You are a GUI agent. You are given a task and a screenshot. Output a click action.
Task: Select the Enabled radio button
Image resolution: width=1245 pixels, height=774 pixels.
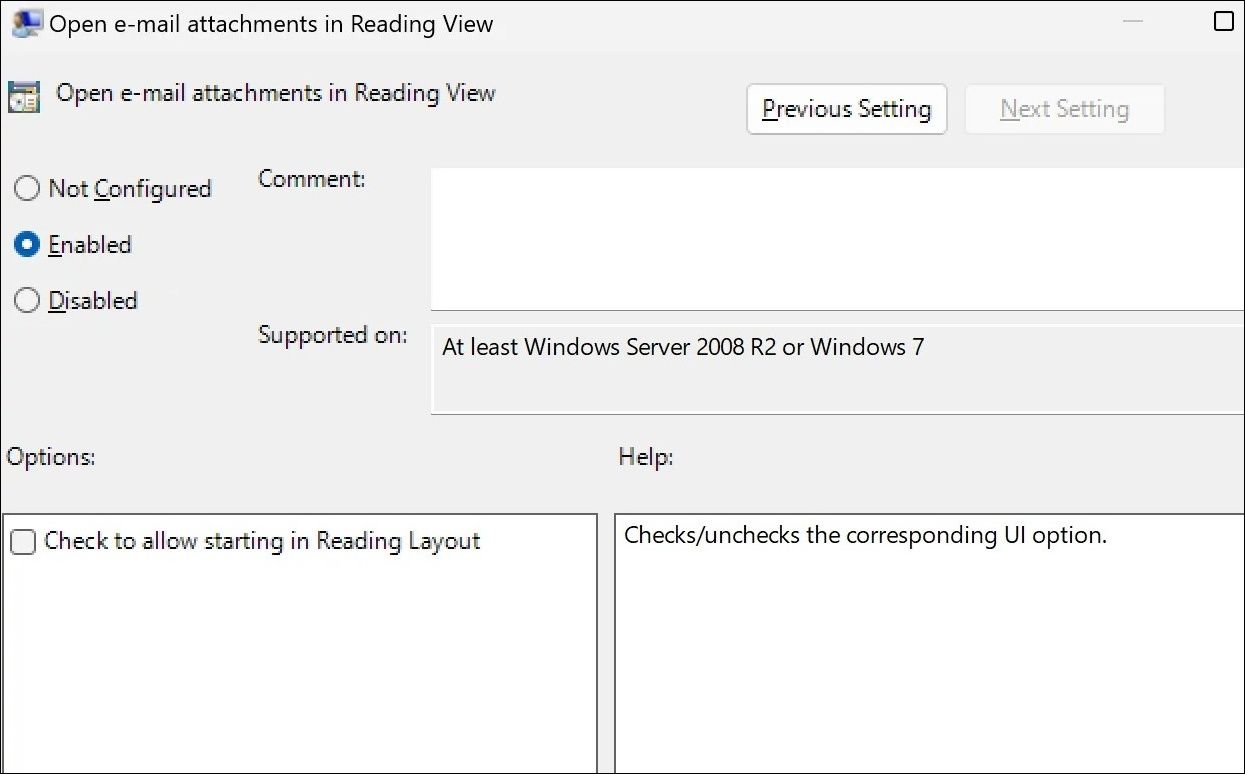(x=27, y=245)
